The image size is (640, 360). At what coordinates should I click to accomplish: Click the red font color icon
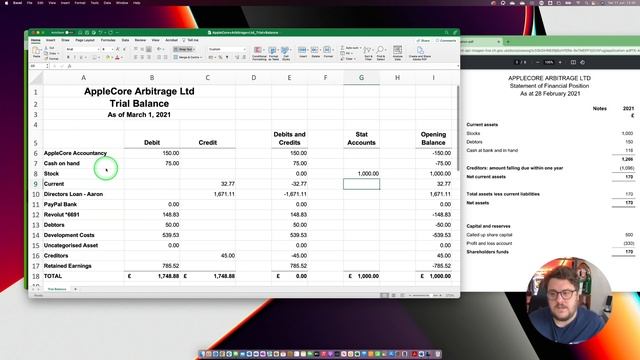coord(117,58)
